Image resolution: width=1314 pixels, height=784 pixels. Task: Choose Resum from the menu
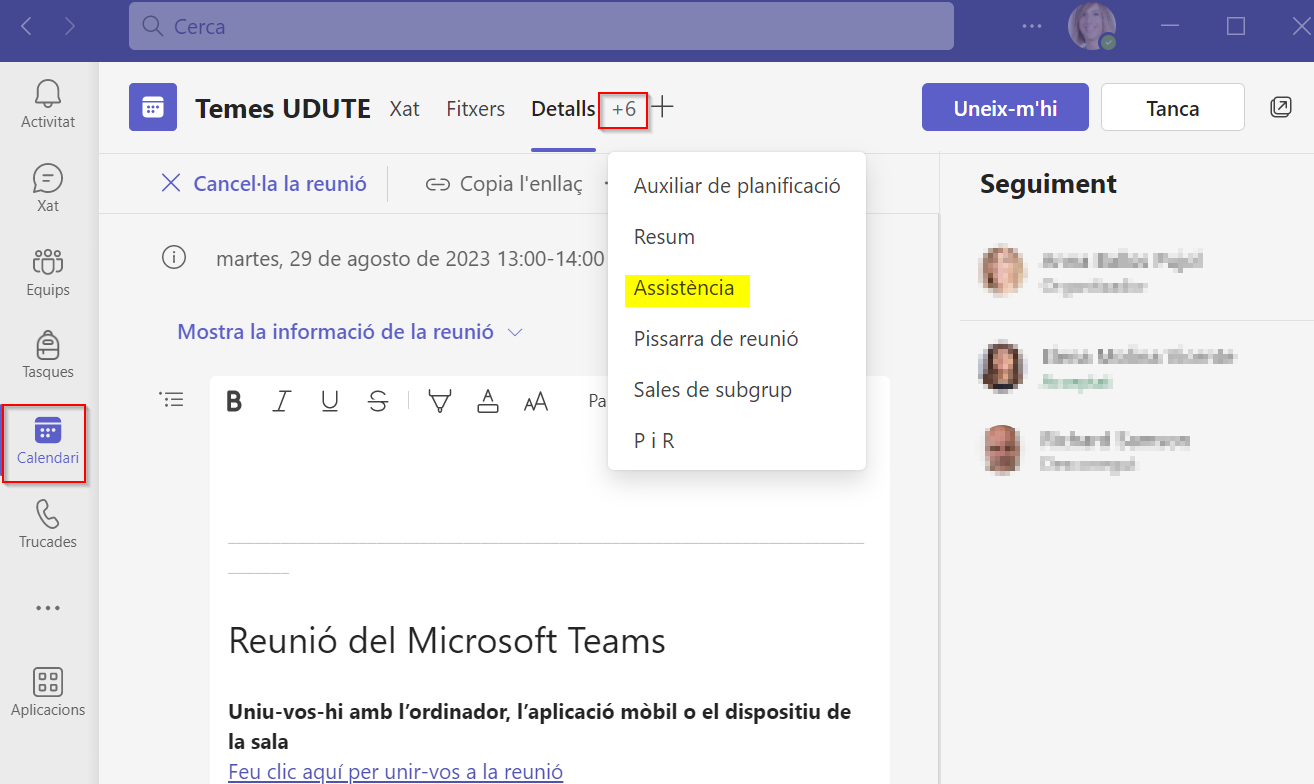click(x=737, y=237)
